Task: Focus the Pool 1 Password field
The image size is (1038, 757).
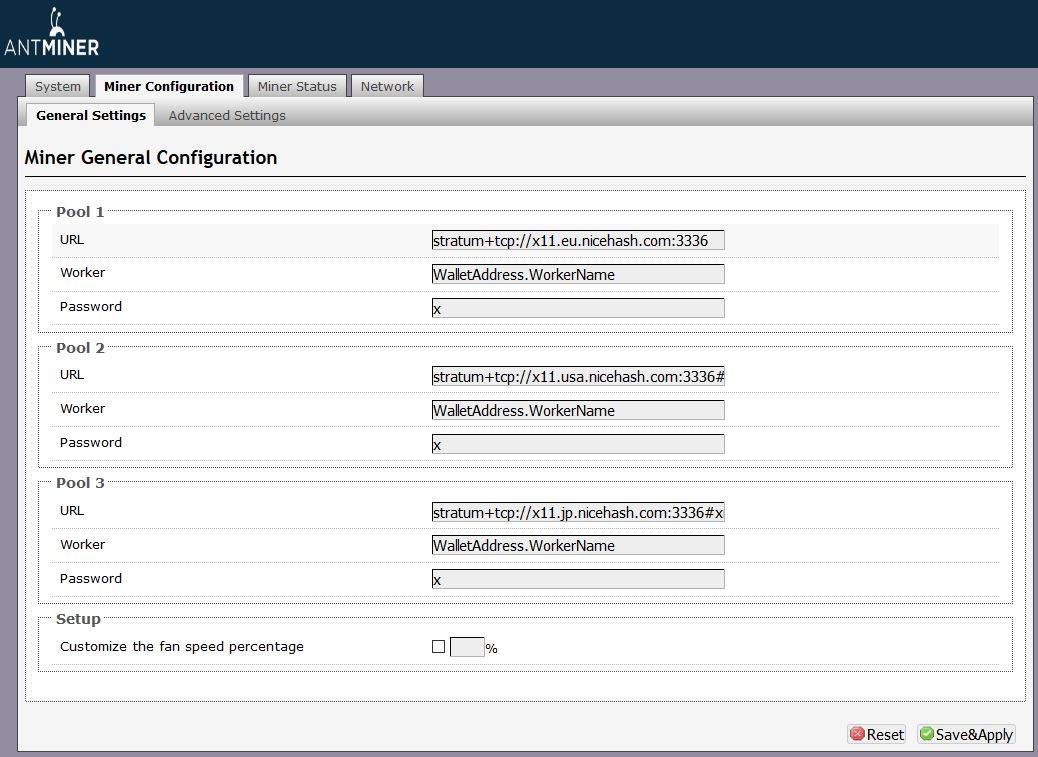Action: (578, 308)
